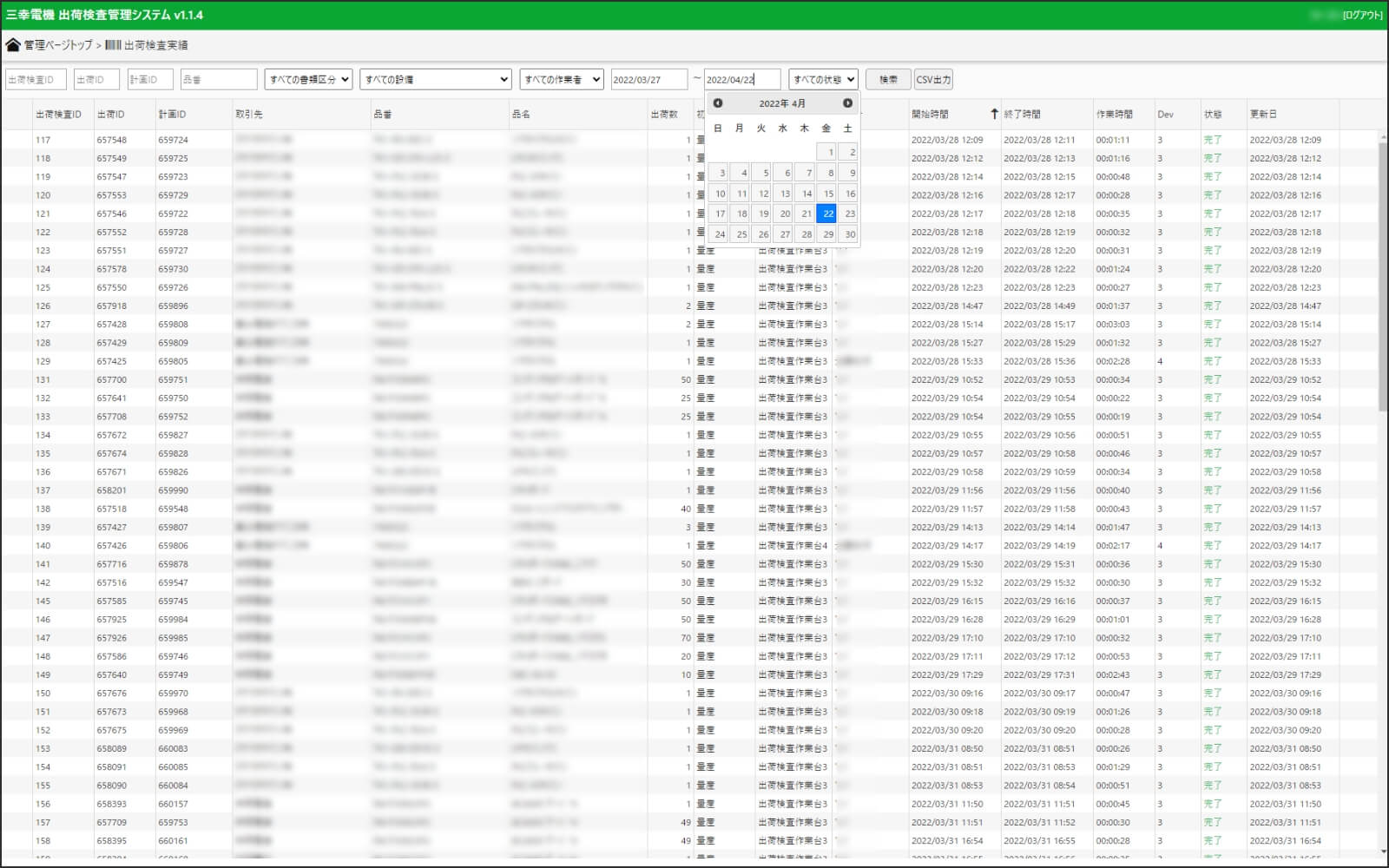Click Dev value 4 in row 129
The height and width of the screenshot is (868, 1389).
(1160, 361)
